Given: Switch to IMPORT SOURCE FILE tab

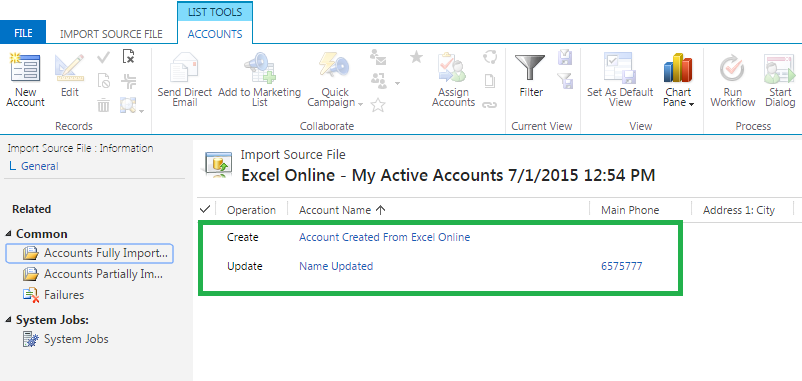Looking at the screenshot, I should (111, 34).
